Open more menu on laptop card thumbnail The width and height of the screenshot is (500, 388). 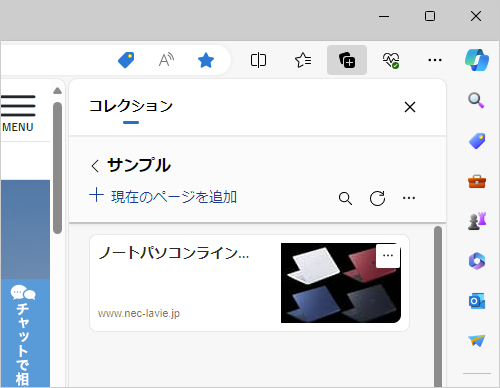388,256
